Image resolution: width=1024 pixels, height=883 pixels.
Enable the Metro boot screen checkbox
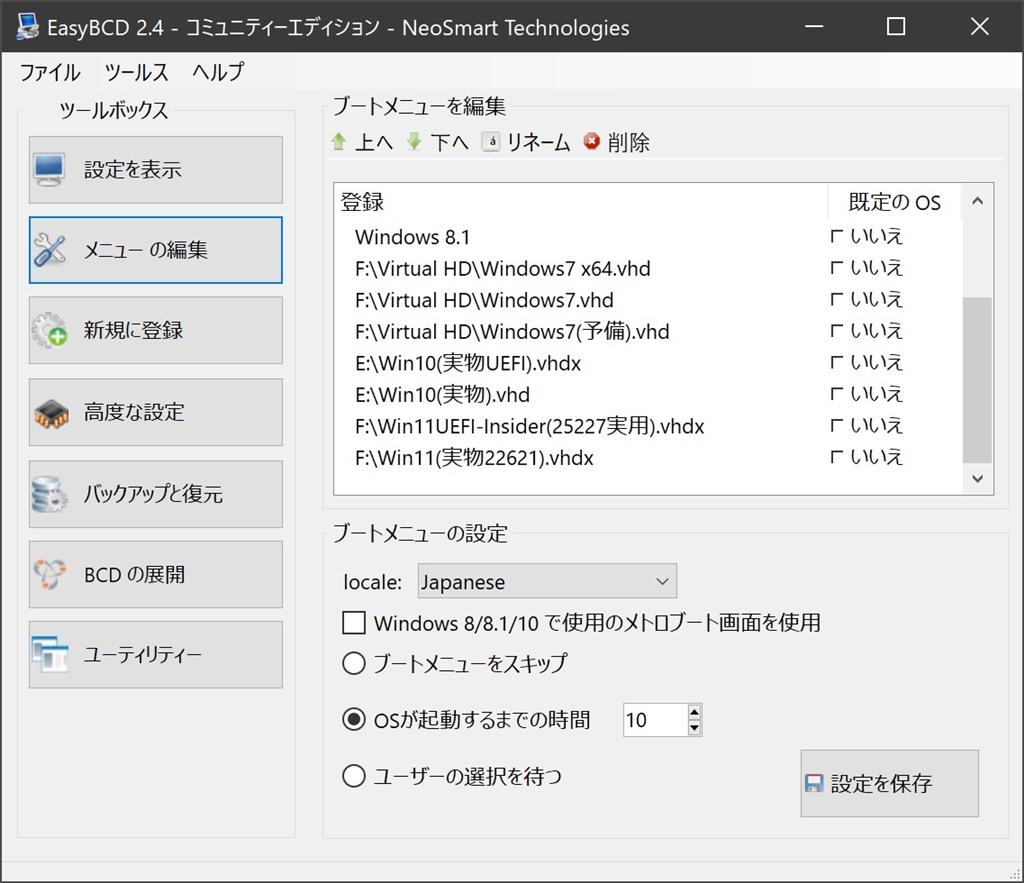coord(354,623)
